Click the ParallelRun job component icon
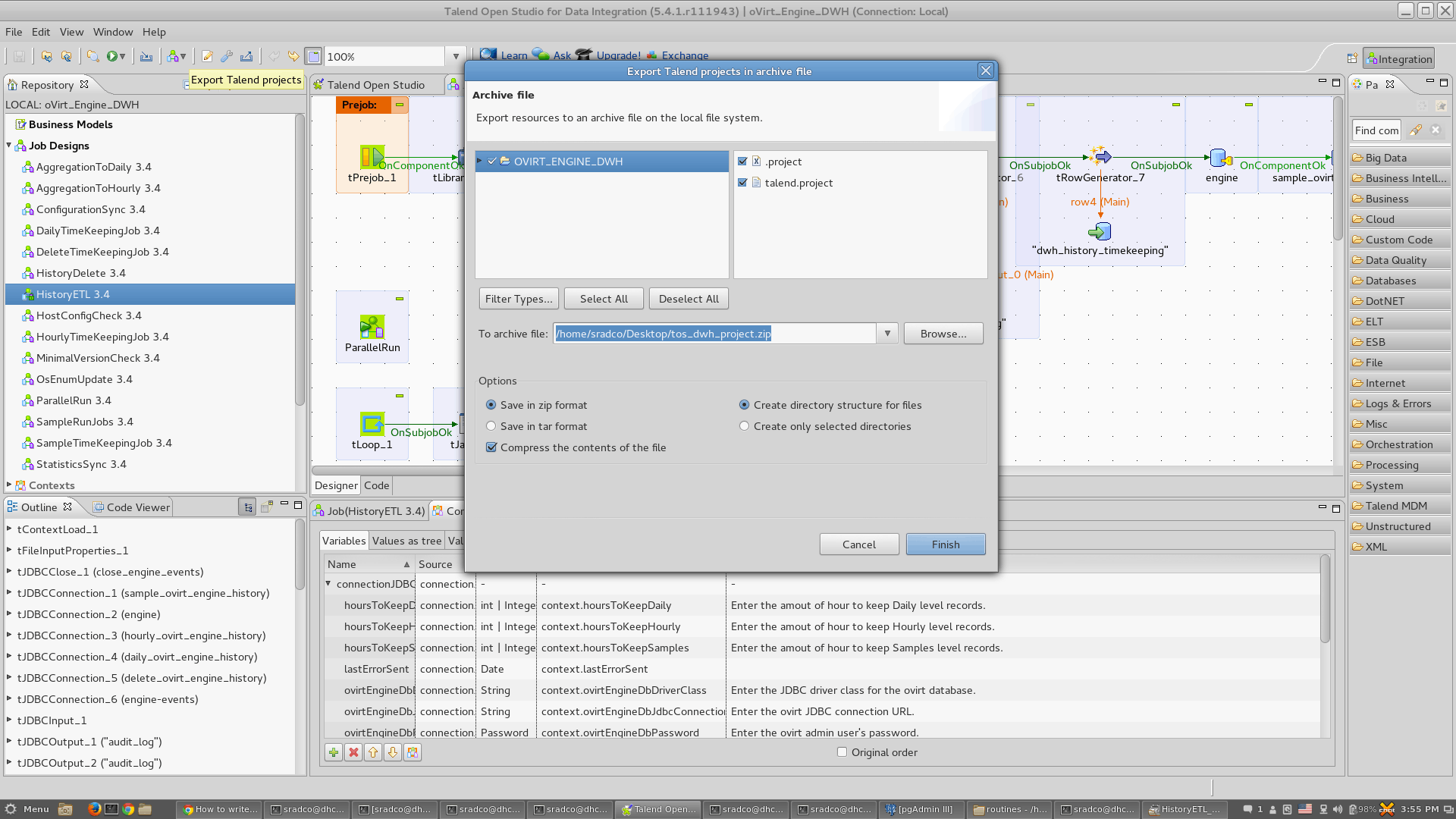The width and height of the screenshot is (1456, 819). pyautogui.click(x=372, y=327)
